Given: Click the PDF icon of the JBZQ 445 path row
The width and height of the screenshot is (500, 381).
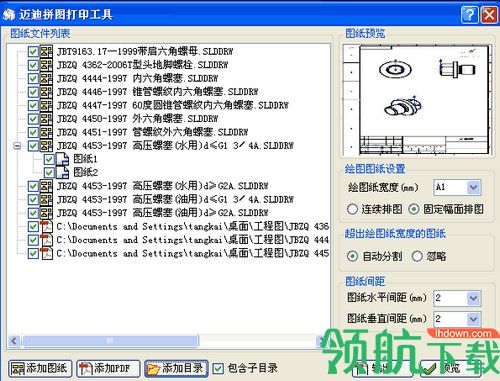Looking at the screenshot, I should coord(46,253).
